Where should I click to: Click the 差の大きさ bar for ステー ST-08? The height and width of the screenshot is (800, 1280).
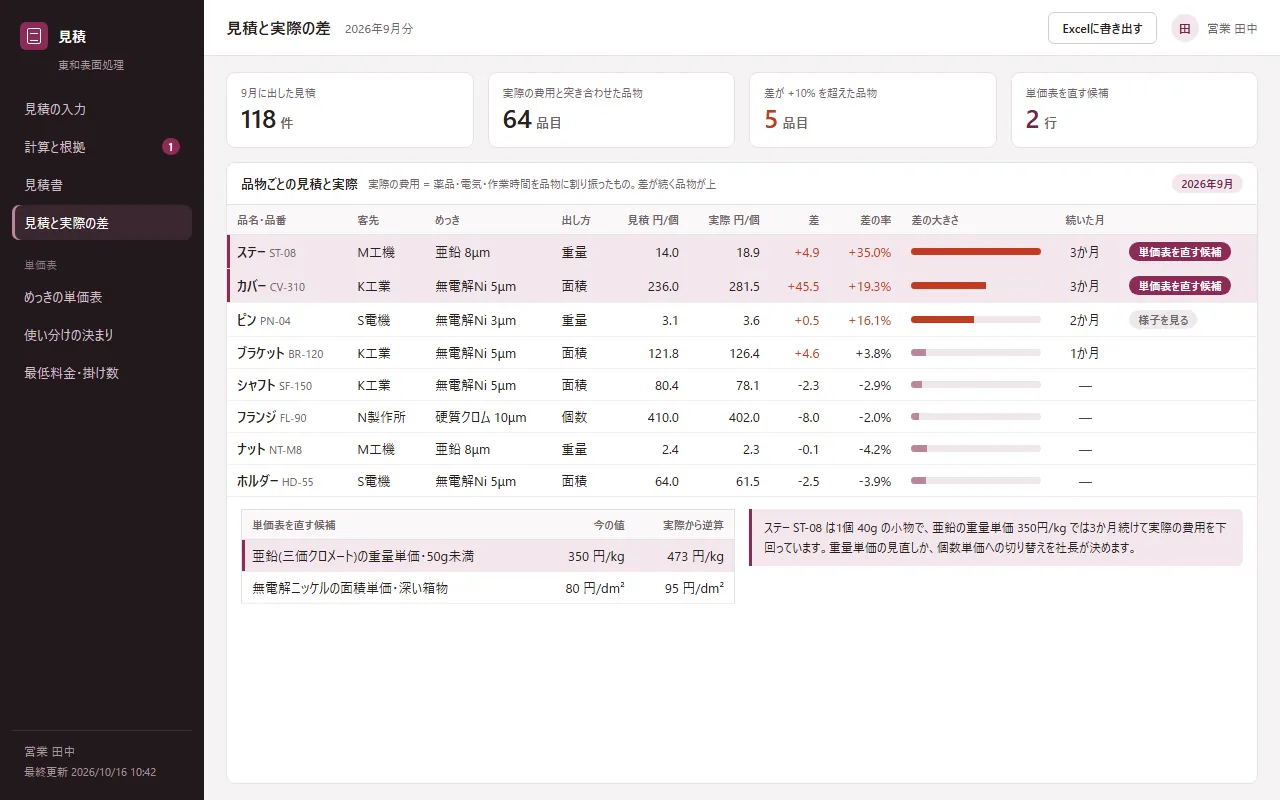pos(976,252)
